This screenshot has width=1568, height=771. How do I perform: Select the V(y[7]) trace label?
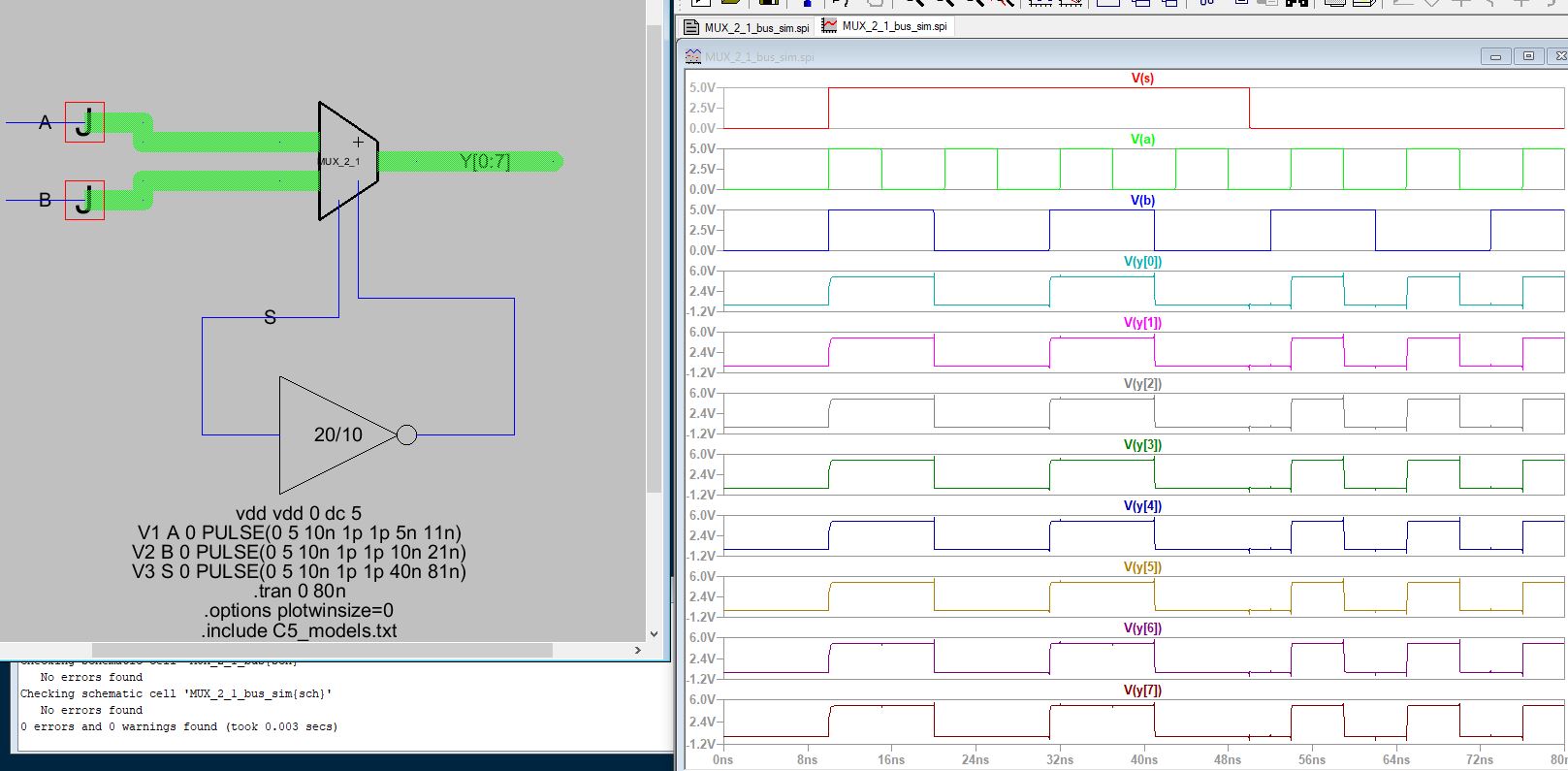click(x=1142, y=691)
